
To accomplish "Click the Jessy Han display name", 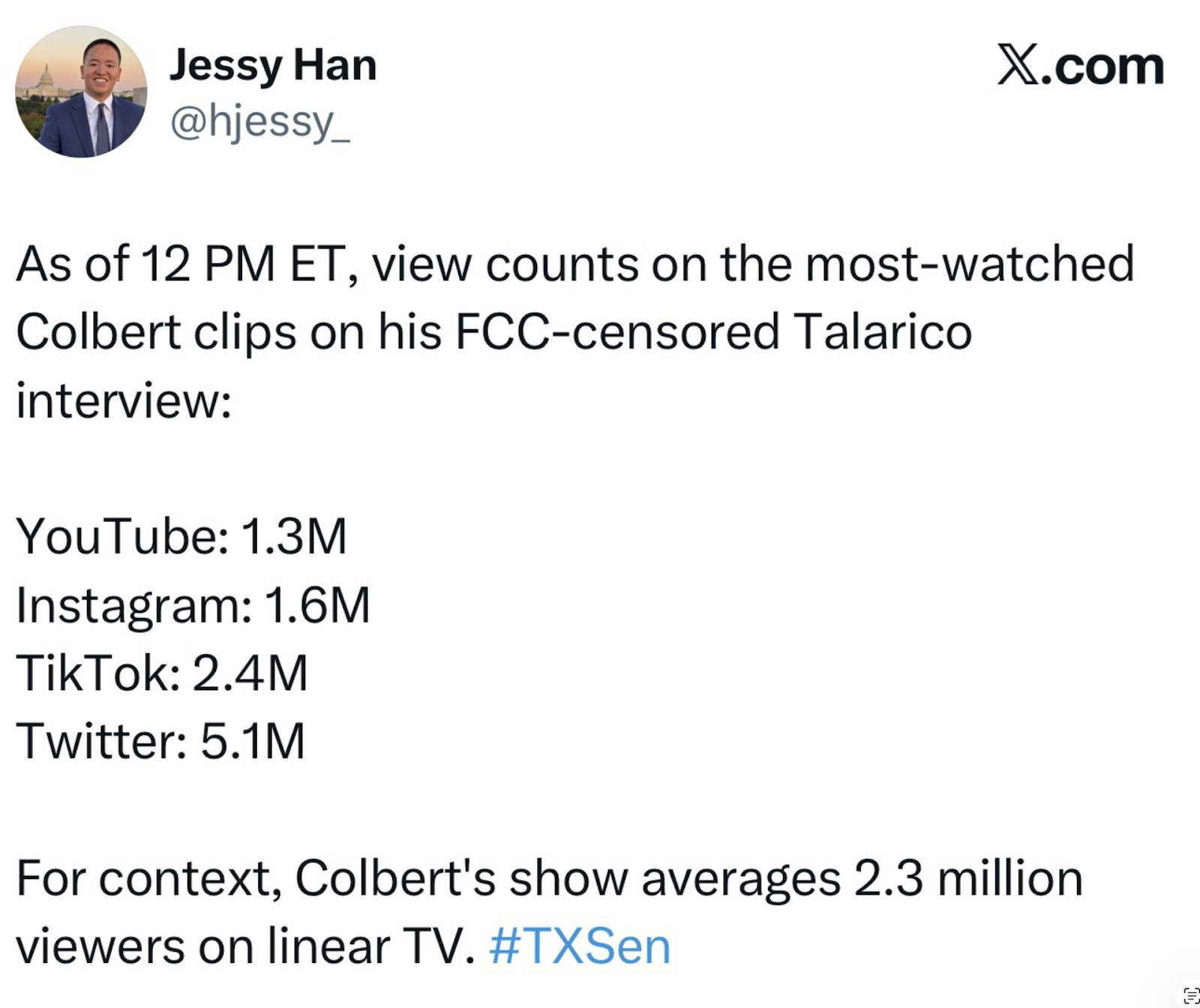I will 273,66.
